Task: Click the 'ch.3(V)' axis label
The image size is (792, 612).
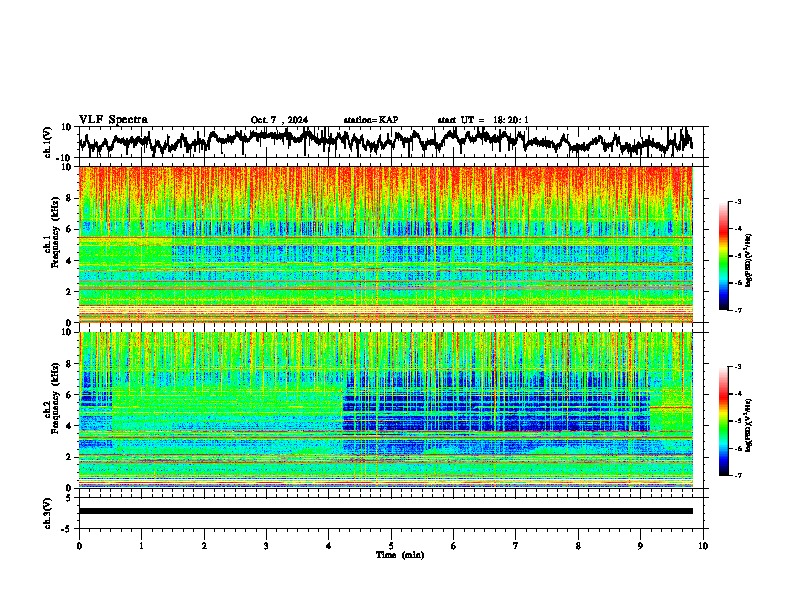Action: click(48, 513)
